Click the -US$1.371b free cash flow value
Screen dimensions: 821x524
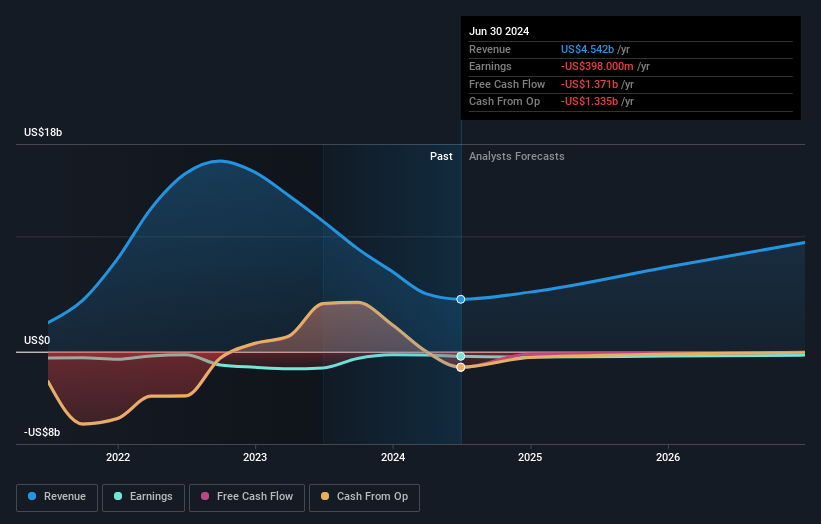590,84
